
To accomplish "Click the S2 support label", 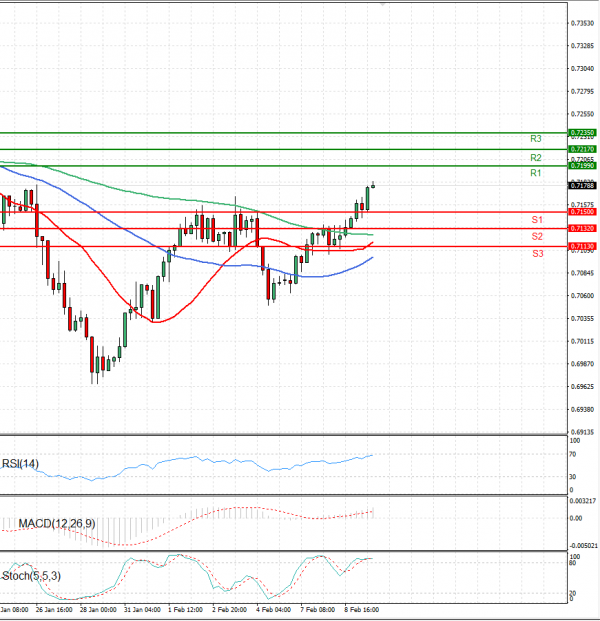I will pyautogui.click(x=537, y=236).
